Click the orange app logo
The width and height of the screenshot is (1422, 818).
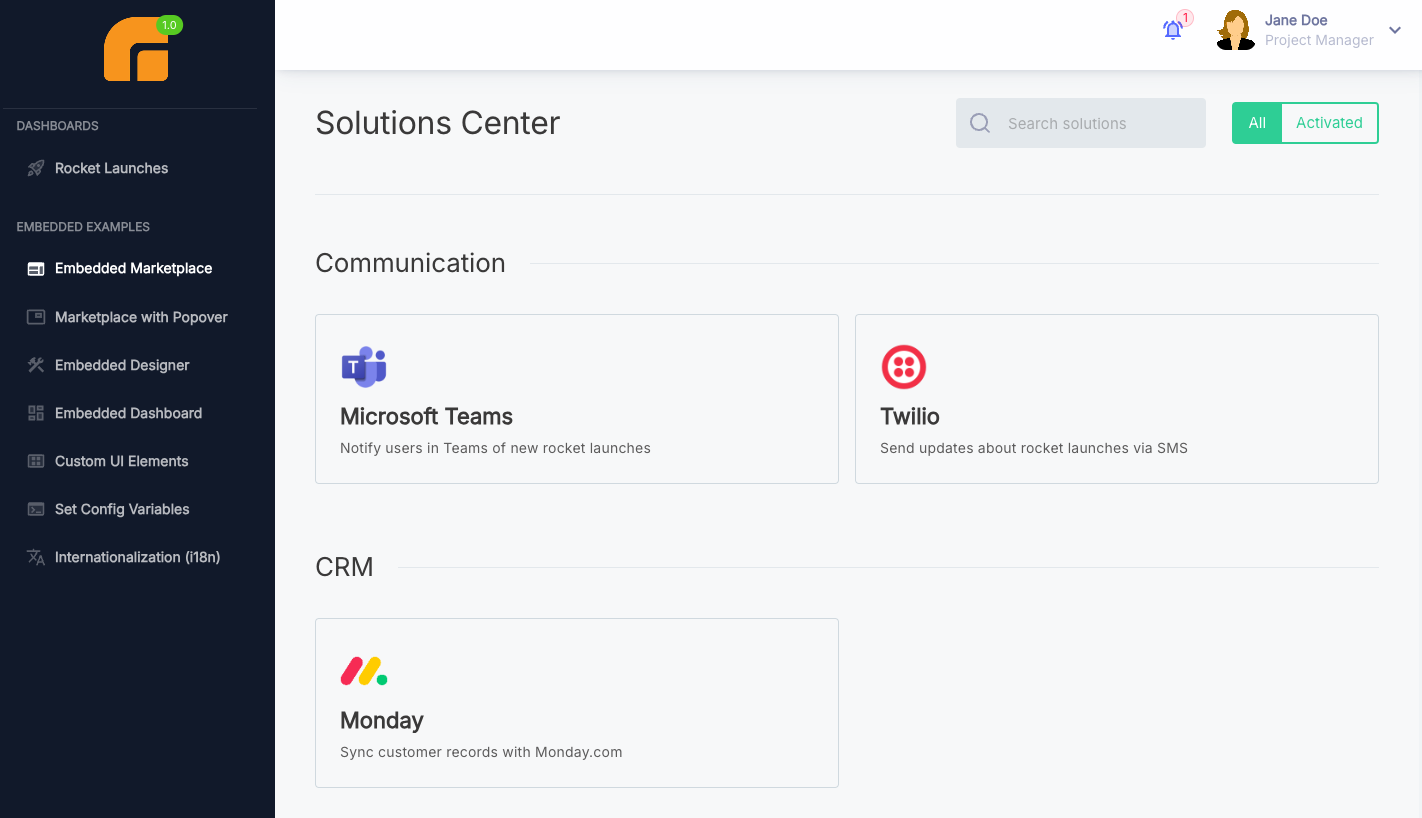coord(137,49)
